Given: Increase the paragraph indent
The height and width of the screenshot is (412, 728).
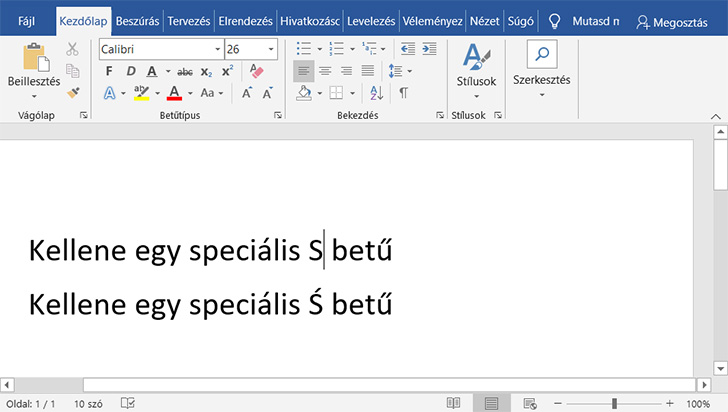Looking at the screenshot, I should [x=429, y=48].
